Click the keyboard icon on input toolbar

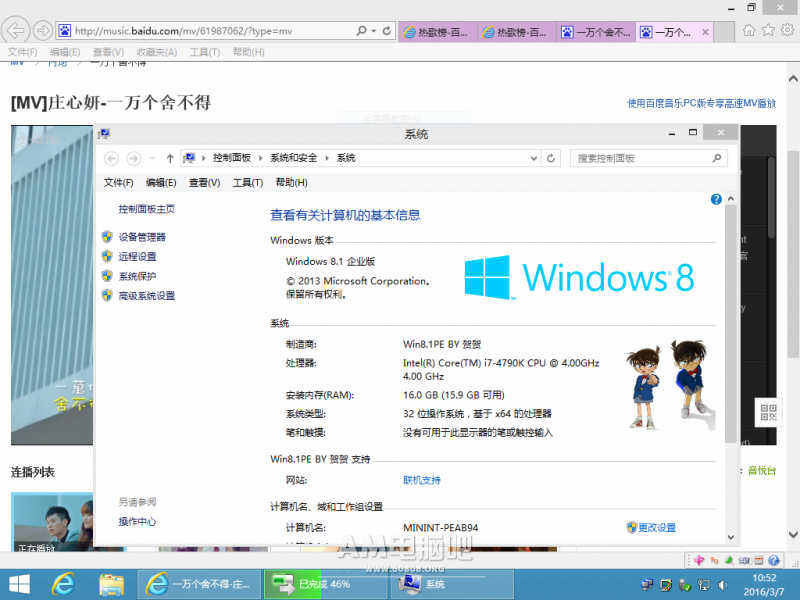[x=744, y=560]
